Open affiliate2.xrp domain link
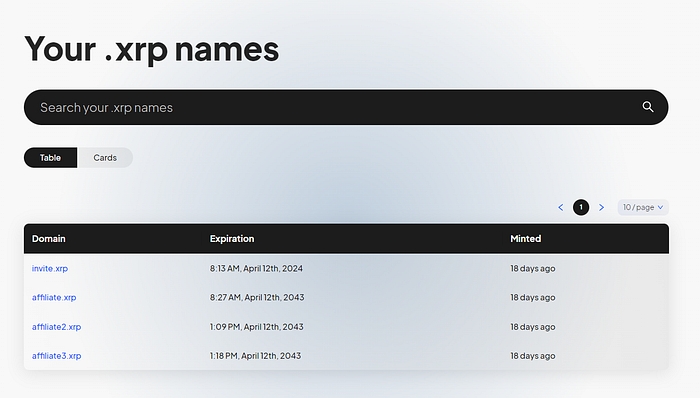Viewport: 700px width, 398px height. [56, 327]
